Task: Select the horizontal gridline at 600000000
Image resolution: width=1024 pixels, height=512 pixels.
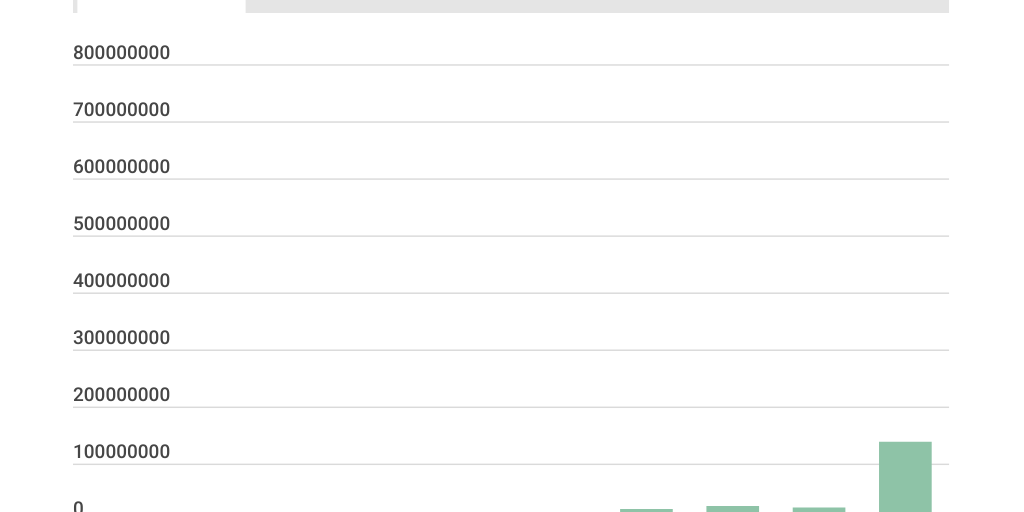Action: 560,179
